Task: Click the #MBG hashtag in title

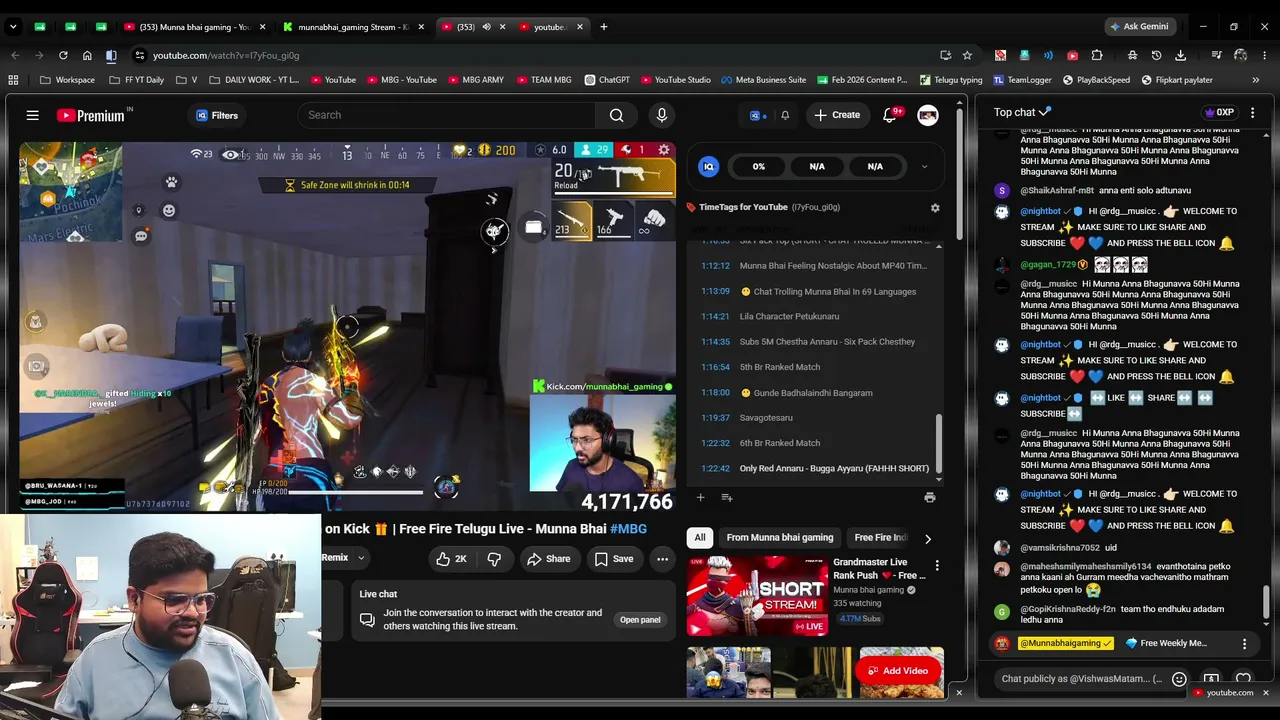Action: tap(628, 529)
